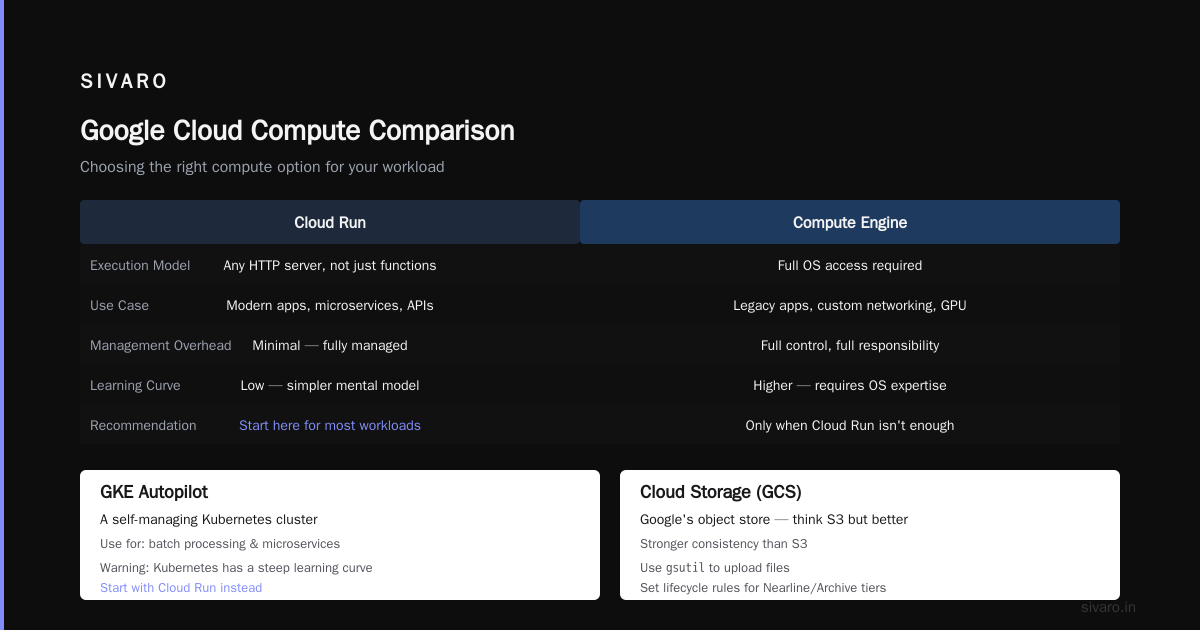
Task: Click 'Any HTTP server, not just functions' cell
Action: (330, 265)
